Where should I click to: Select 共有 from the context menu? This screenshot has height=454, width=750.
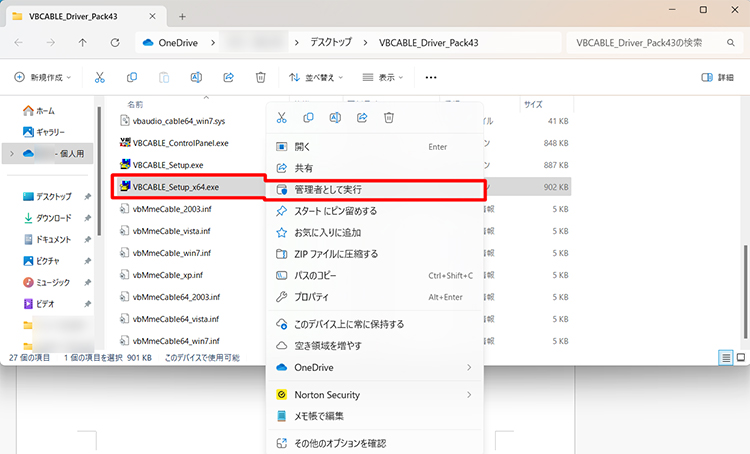tap(375, 168)
